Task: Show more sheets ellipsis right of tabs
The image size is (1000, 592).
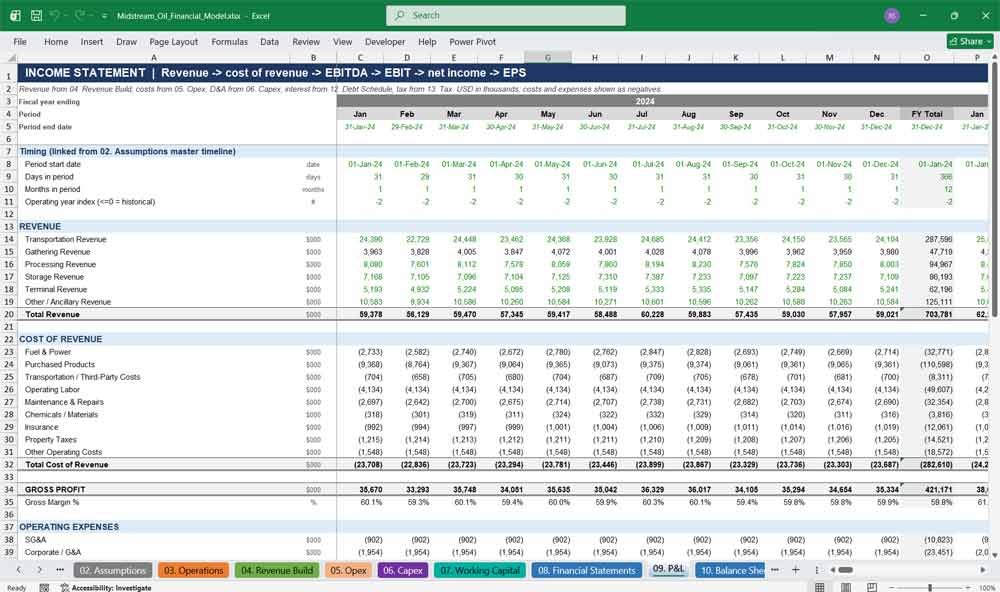Action: tap(774, 570)
